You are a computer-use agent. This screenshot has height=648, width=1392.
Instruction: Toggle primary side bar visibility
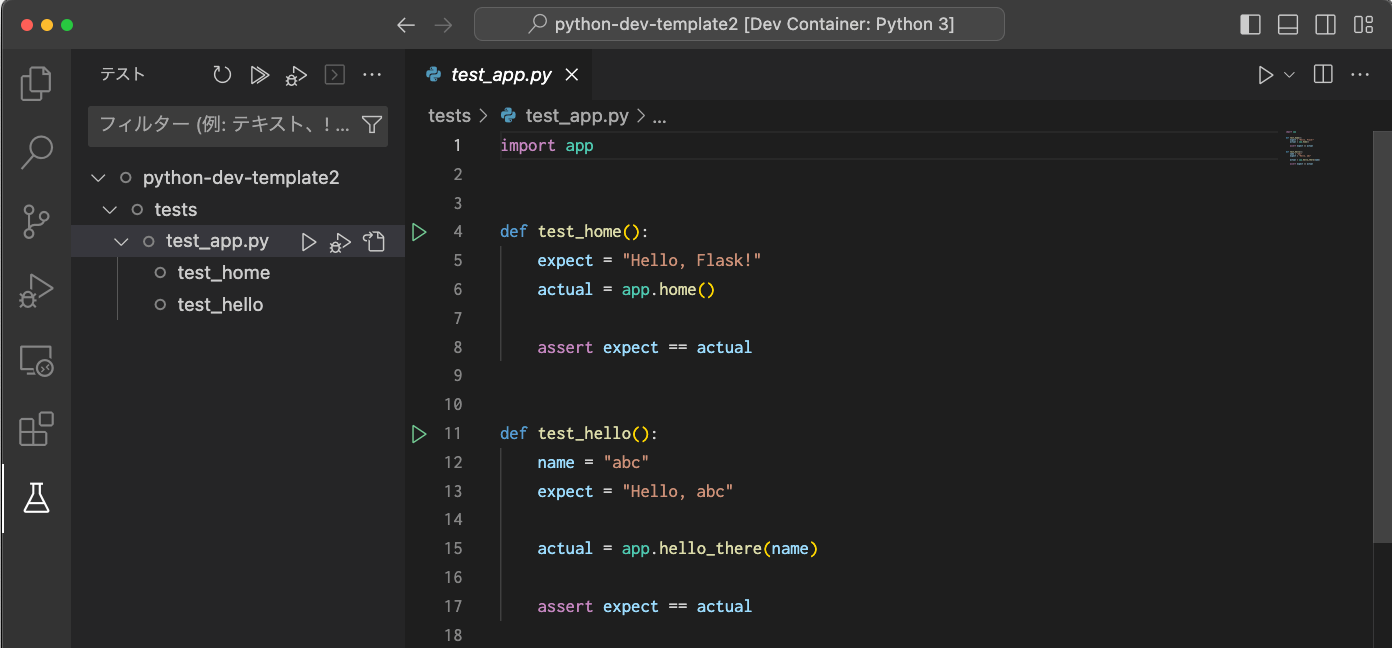point(1251,25)
